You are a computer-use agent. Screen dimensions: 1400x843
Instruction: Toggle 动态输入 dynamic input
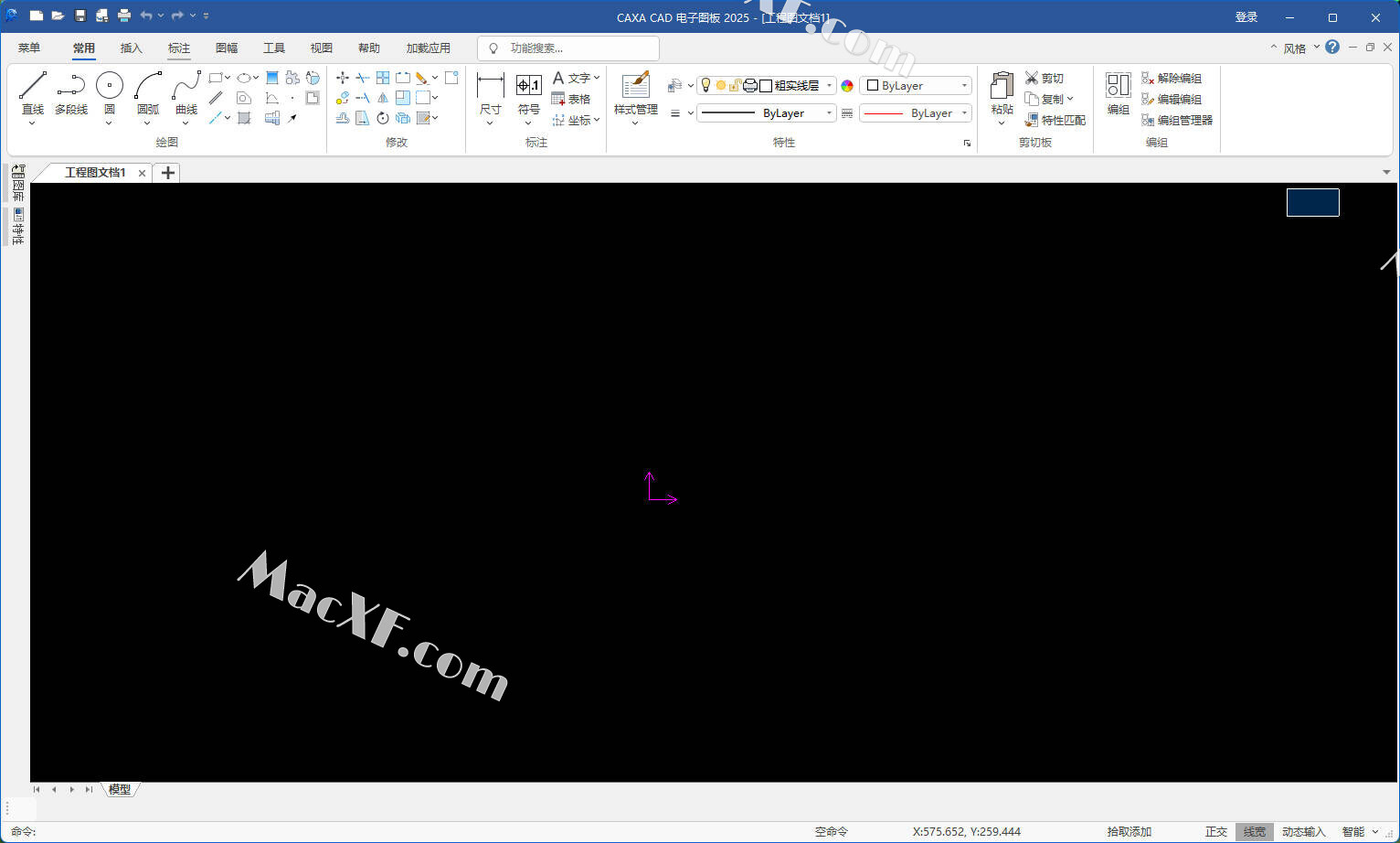tap(1303, 832)
